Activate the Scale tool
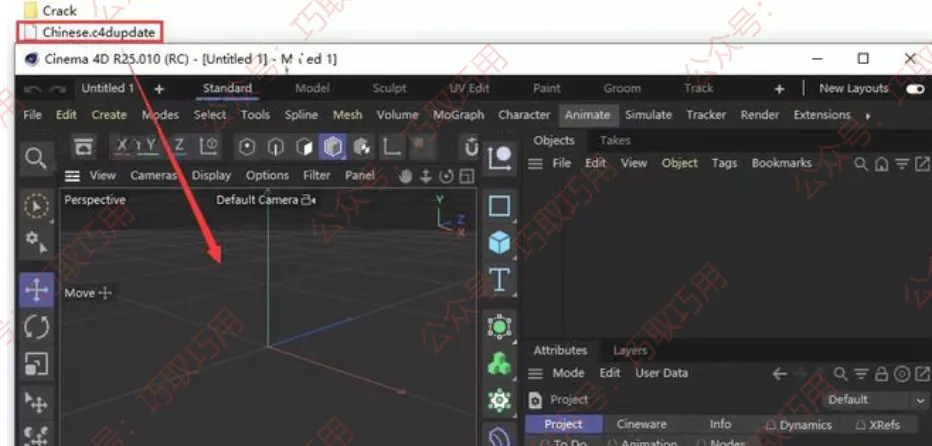This screenshot has width=932, height=446. [x=36, y=363]
